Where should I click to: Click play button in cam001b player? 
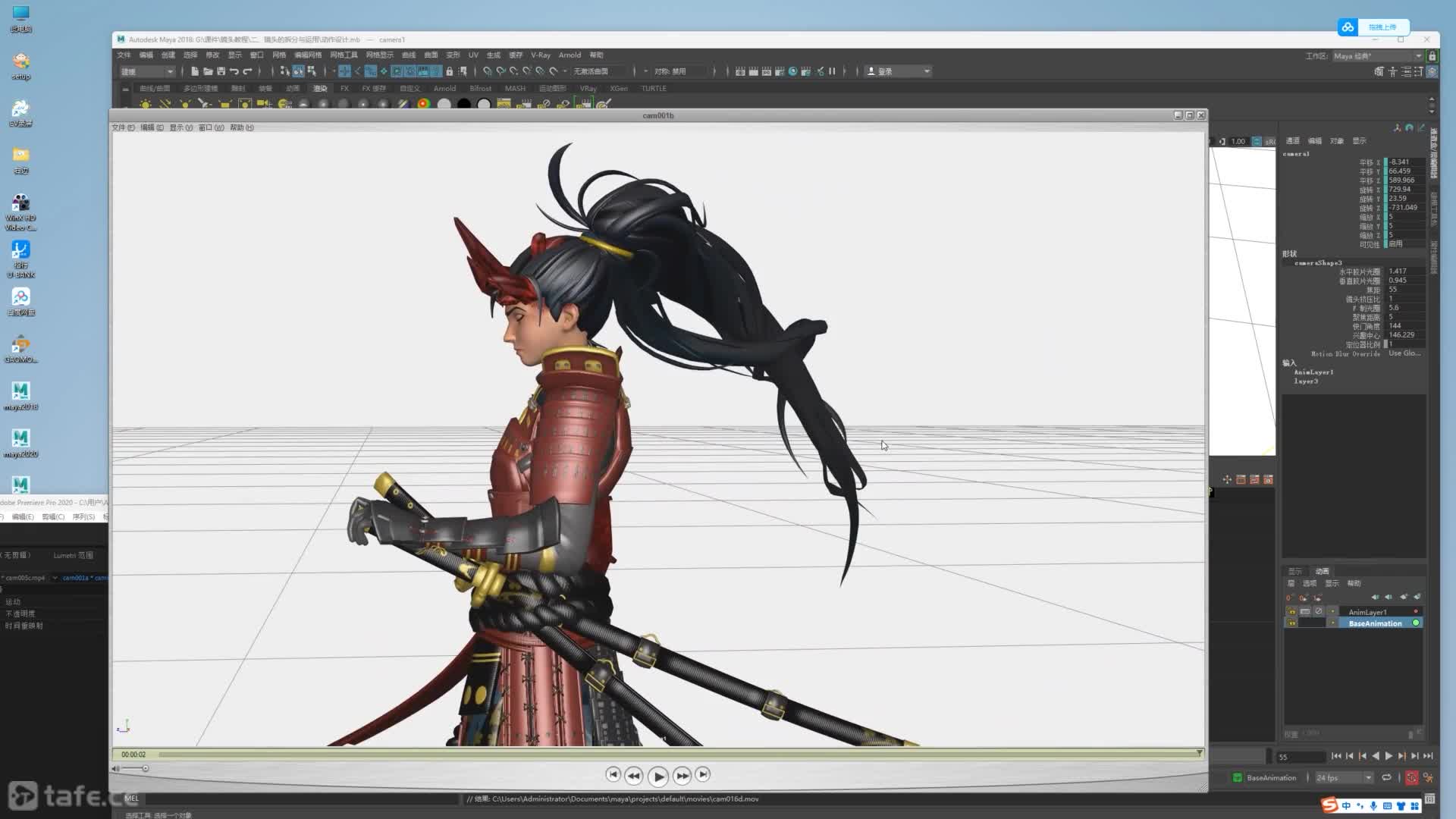tap(658, 776)
